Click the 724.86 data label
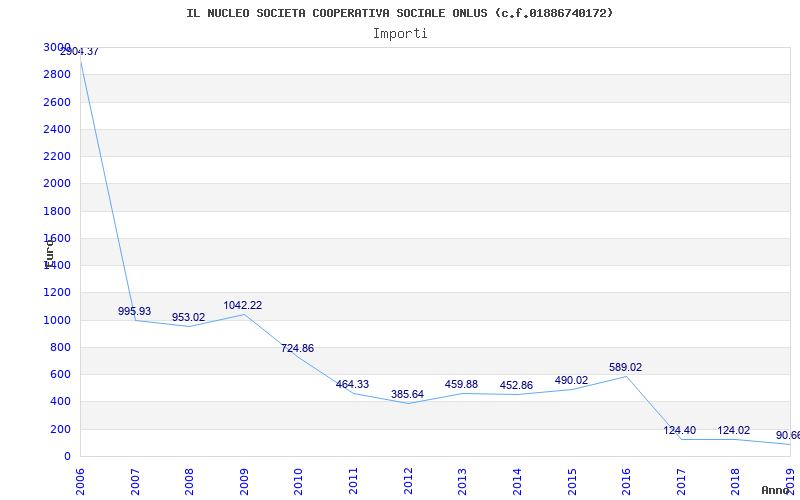Screen dimensions: 800x500 click(297, 349)
